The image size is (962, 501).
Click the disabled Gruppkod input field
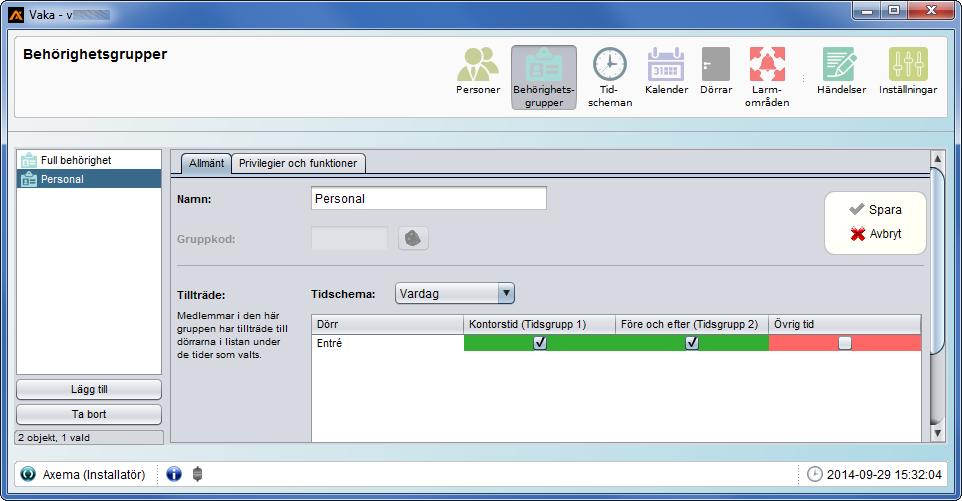[349, 238]
